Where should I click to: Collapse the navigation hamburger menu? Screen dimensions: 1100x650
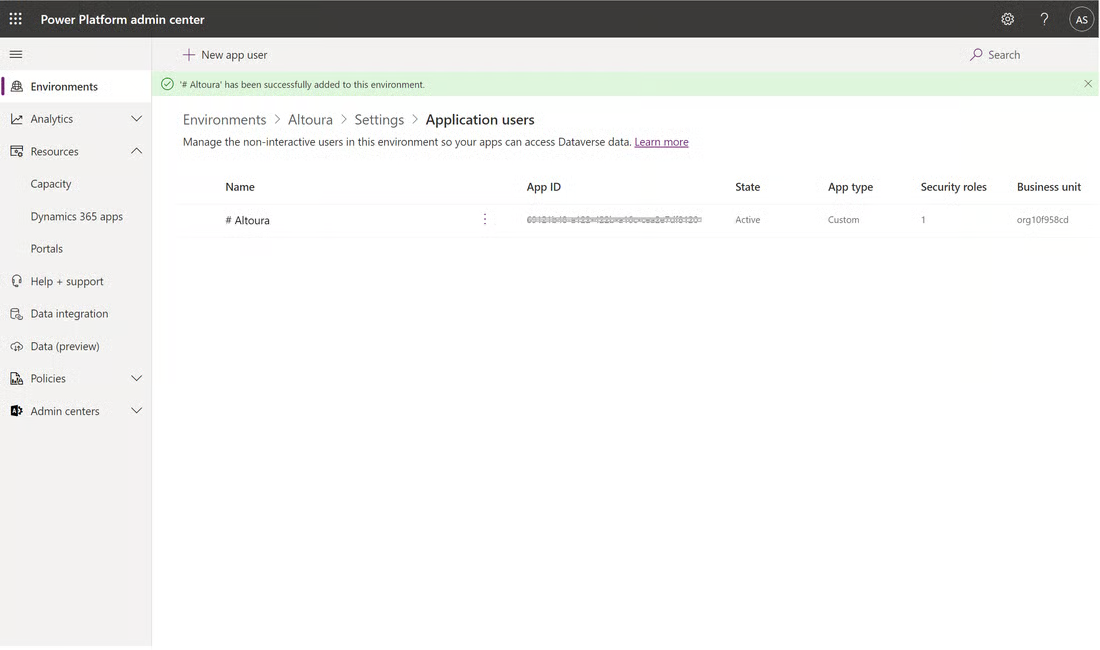coord(15,54)
